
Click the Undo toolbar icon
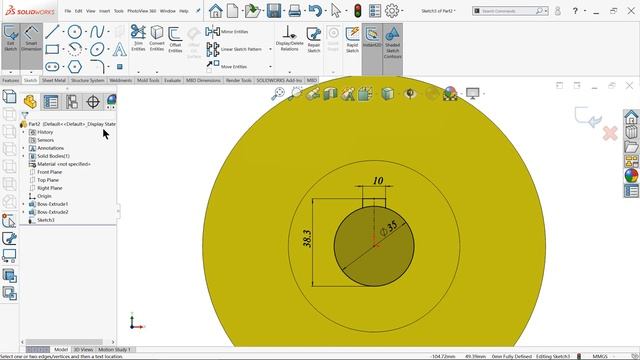coord(315,11)
